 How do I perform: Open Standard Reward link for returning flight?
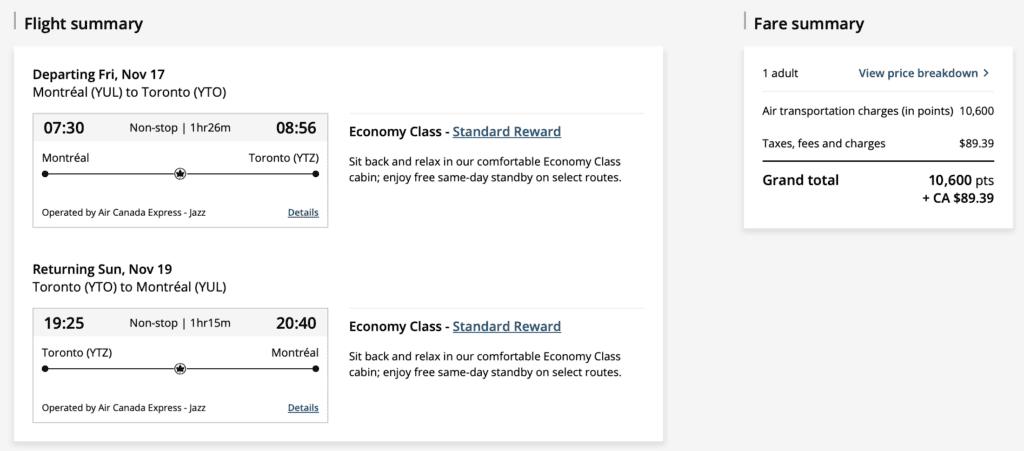tap(506, 326)
